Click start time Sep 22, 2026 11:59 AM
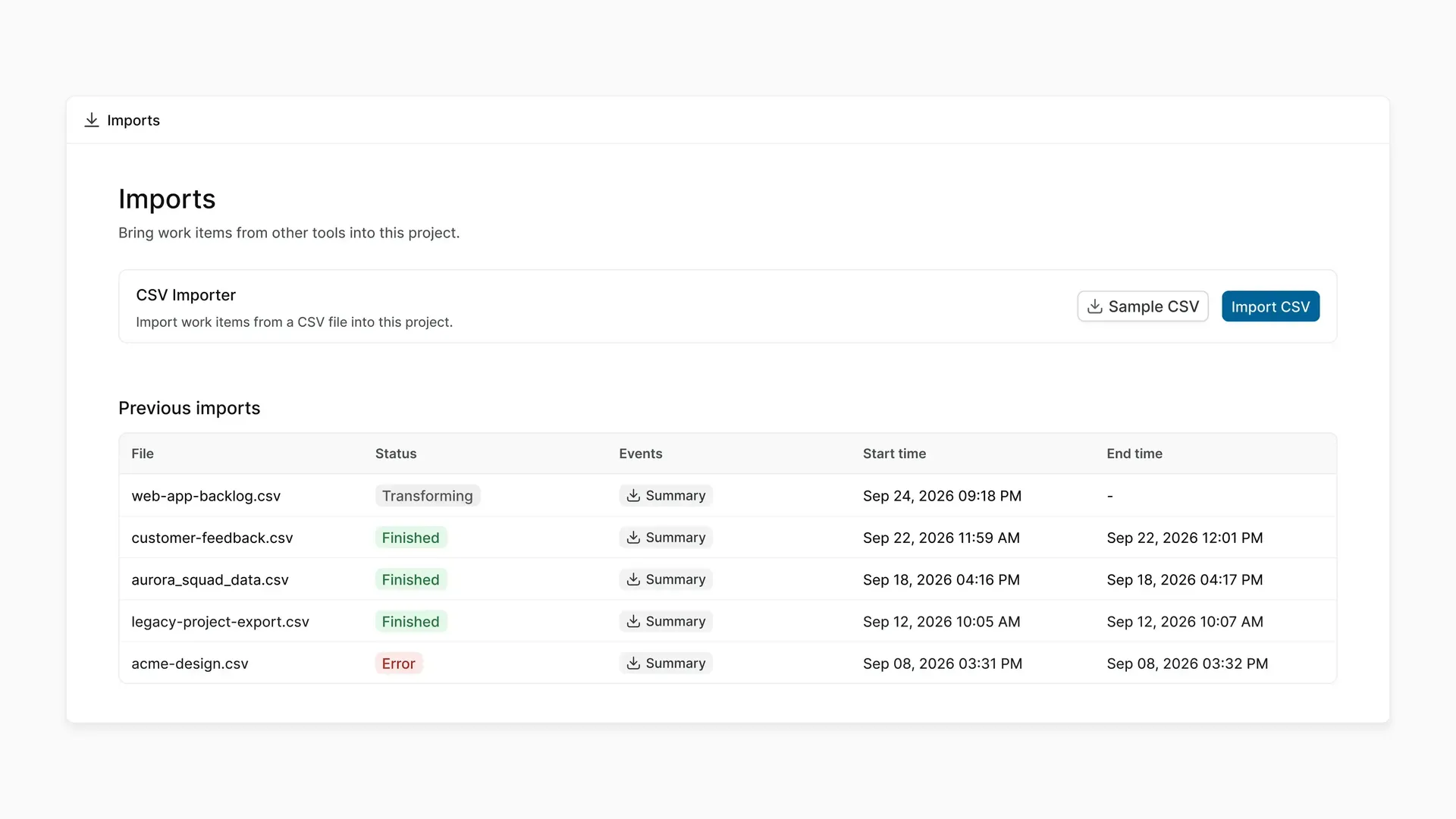Viewport: 1456px width, 819px height. [941, 538]
